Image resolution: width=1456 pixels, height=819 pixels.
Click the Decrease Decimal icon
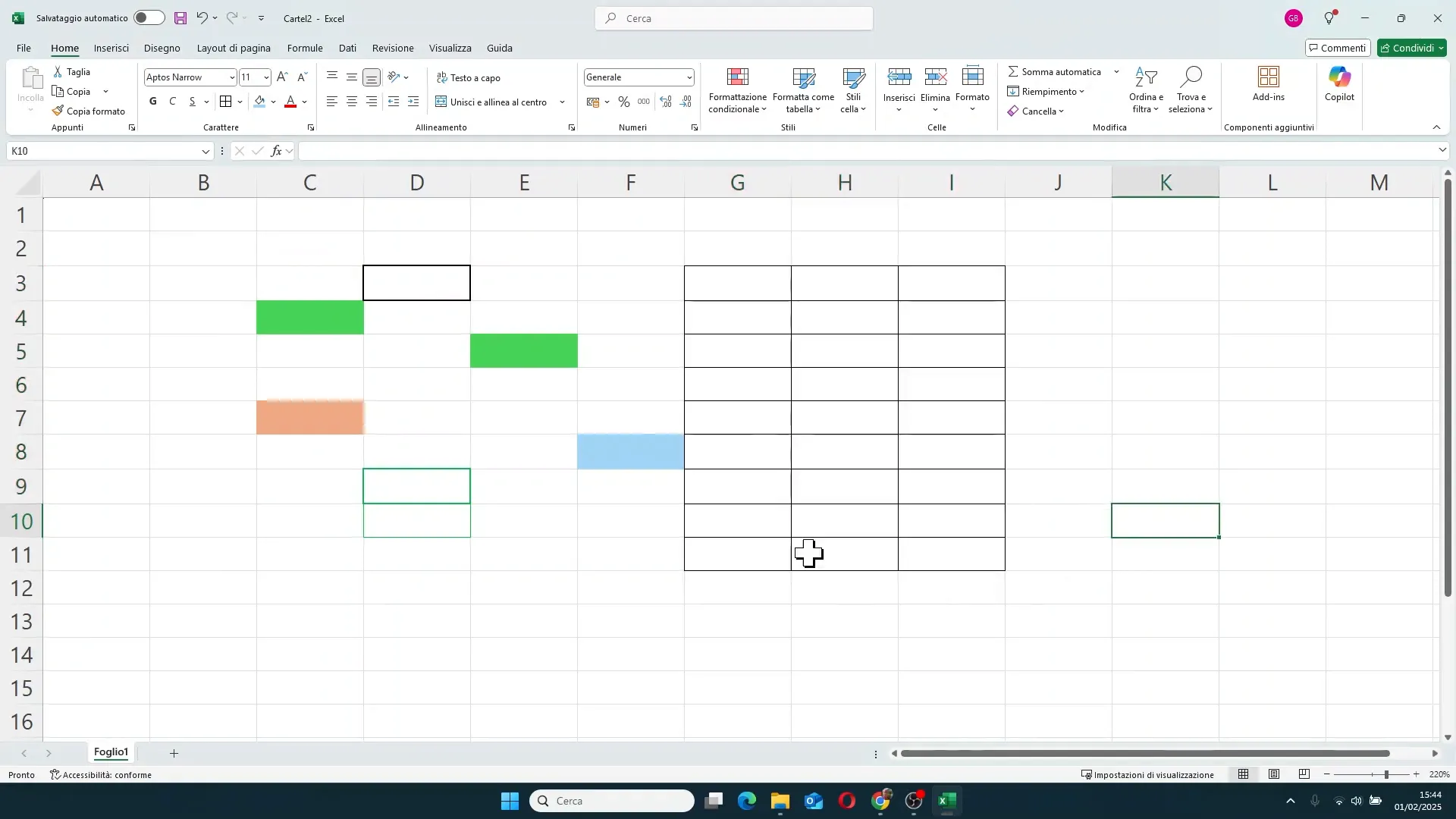(x=686, y=102)
